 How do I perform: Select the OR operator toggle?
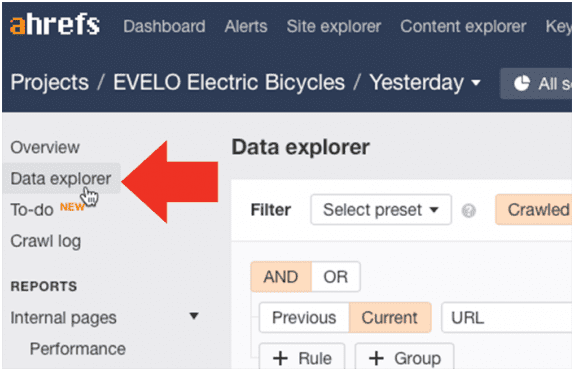336,277
